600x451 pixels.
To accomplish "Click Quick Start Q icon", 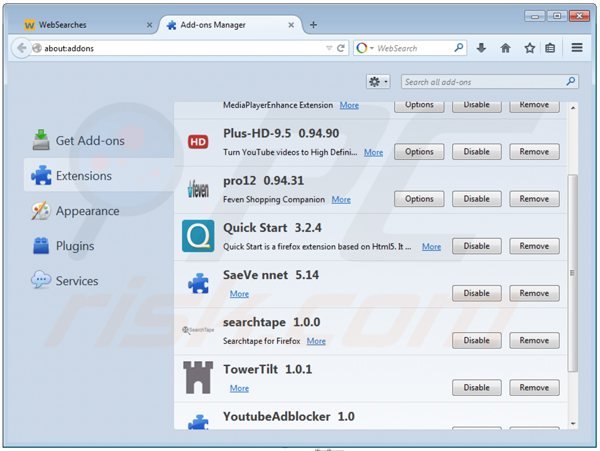I will click(x=198, y=236).
